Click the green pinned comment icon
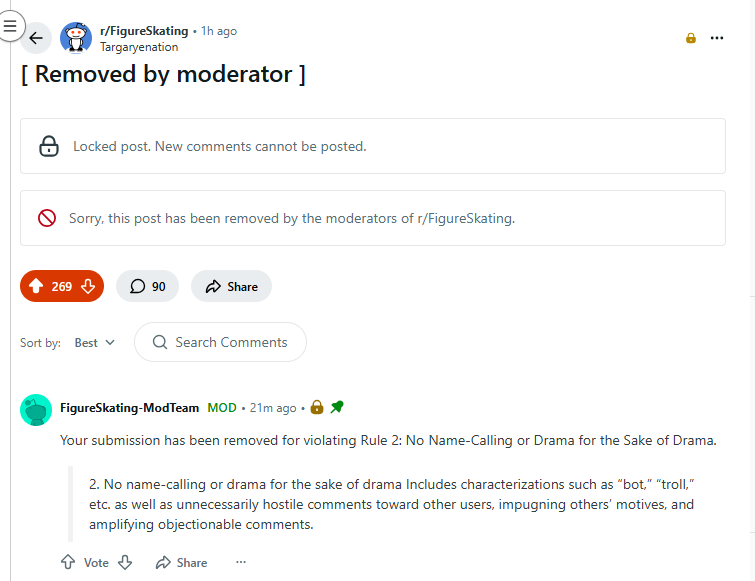Viewport: 755px width, 581px height. pyautogui.click(x=337, y=407)
